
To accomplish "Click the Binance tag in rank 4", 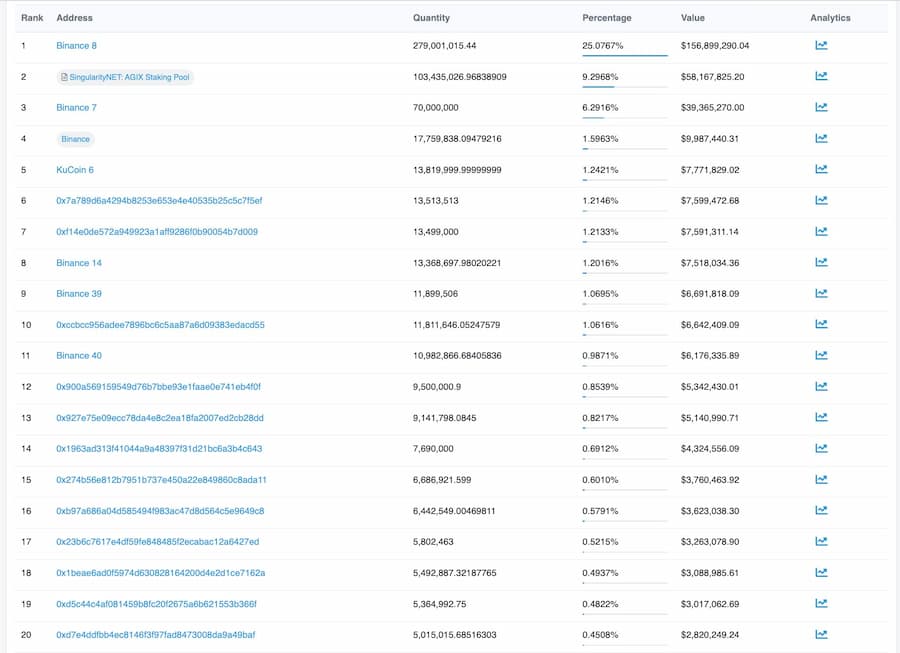I will 75,139.
